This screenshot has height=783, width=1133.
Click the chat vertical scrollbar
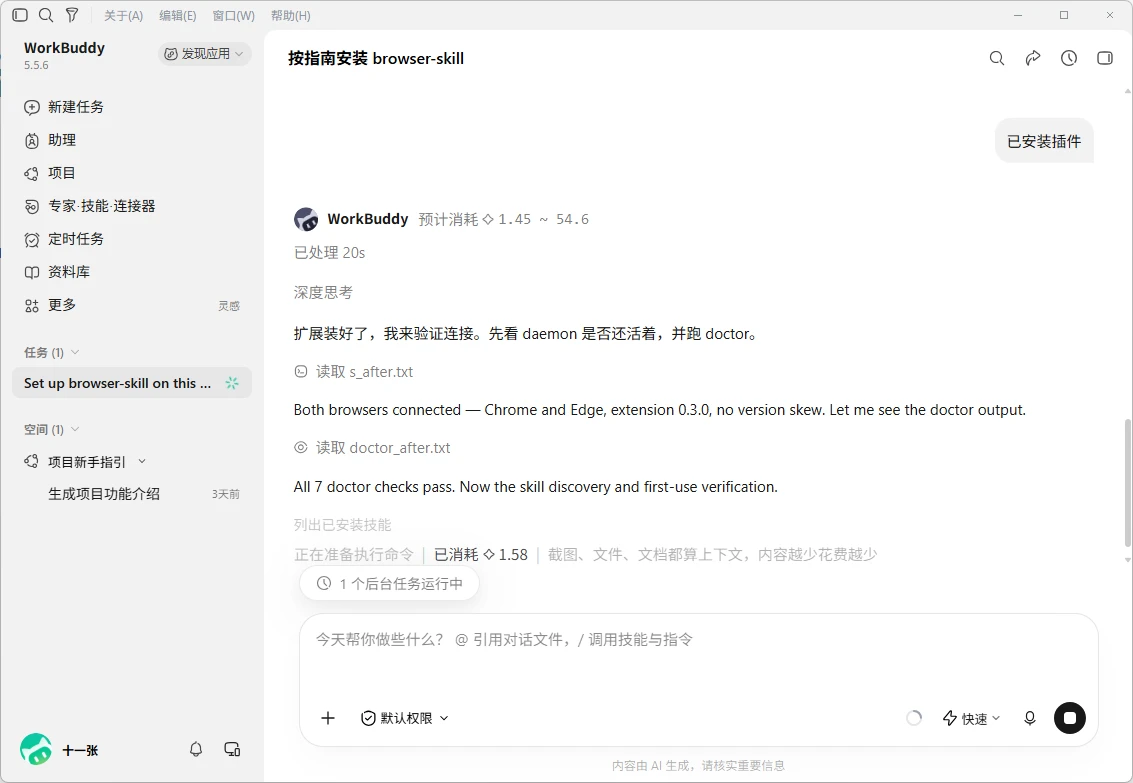(x=1128, y=483)
